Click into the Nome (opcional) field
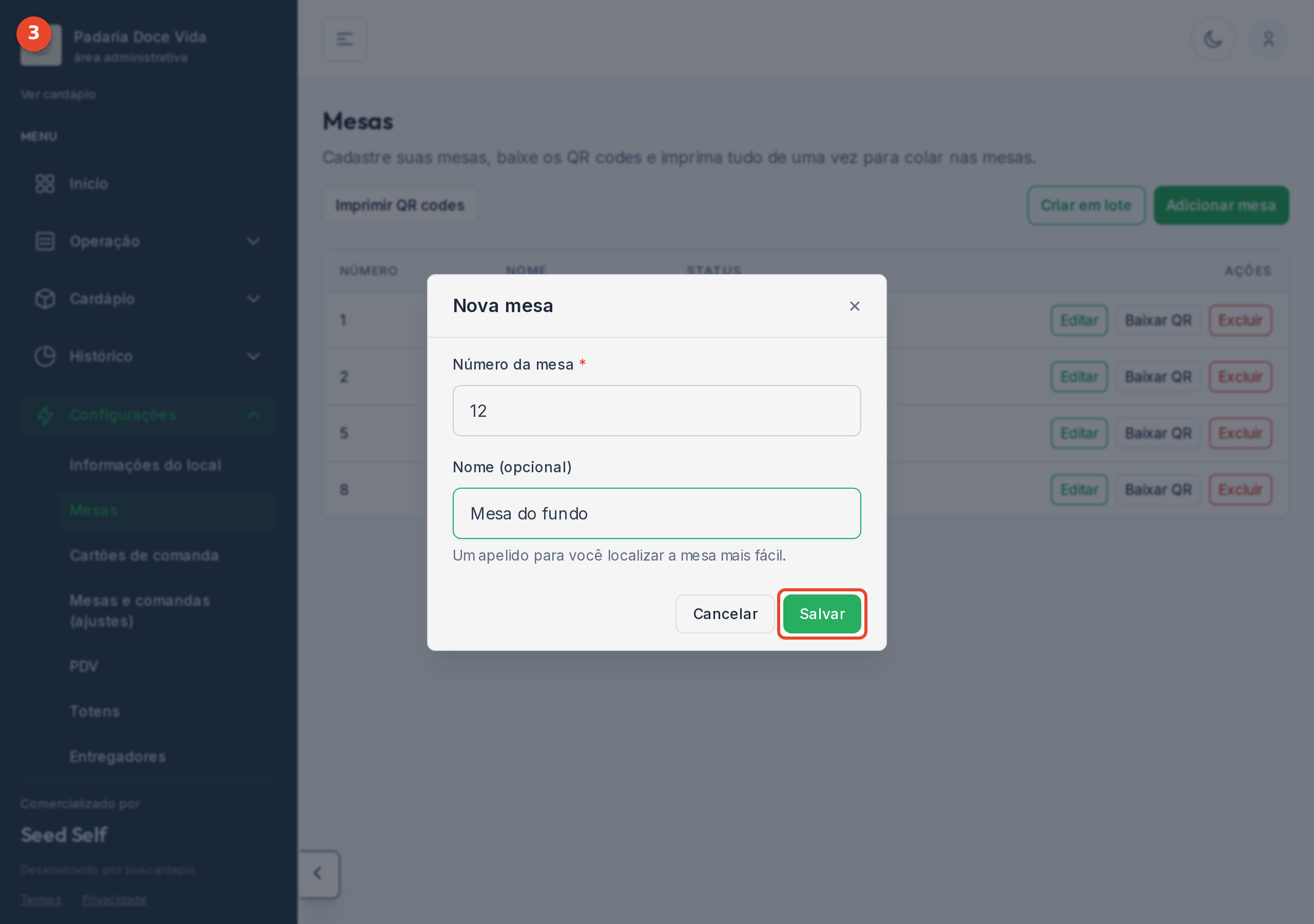Image resolution: width=1314 pixels, height=924 pixels. (x=656, y=513)
